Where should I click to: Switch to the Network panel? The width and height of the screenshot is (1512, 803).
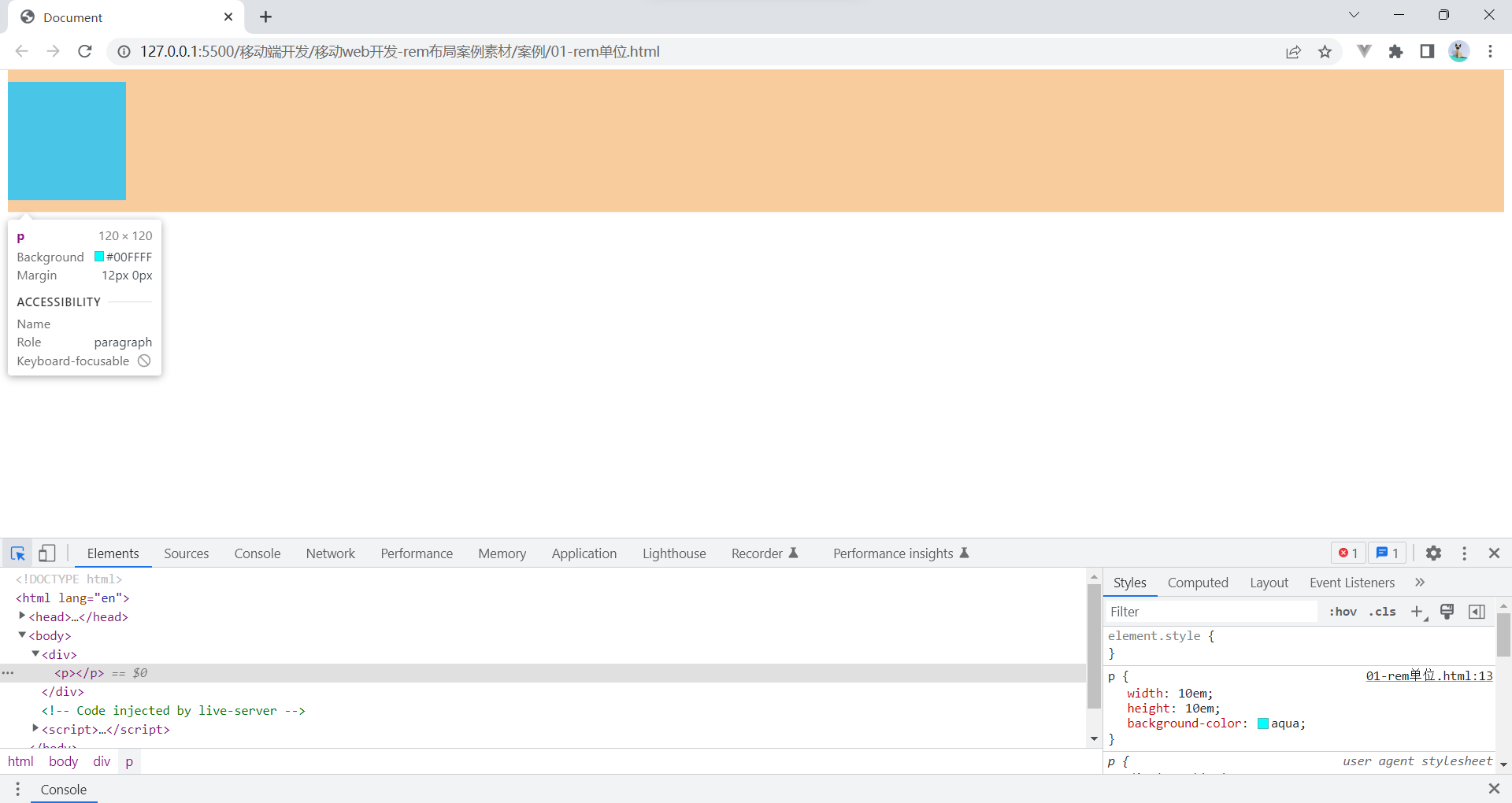(x=330, y=553)
